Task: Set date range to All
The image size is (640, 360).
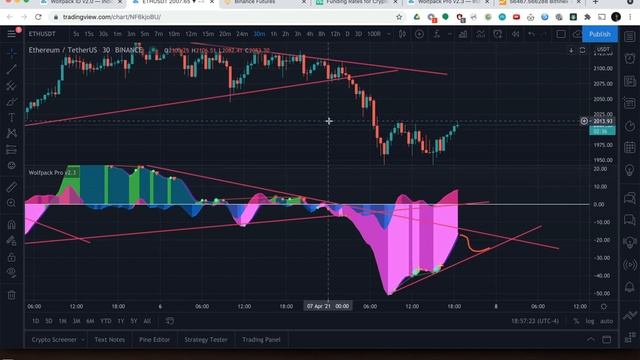Action: tap(147, 321)
